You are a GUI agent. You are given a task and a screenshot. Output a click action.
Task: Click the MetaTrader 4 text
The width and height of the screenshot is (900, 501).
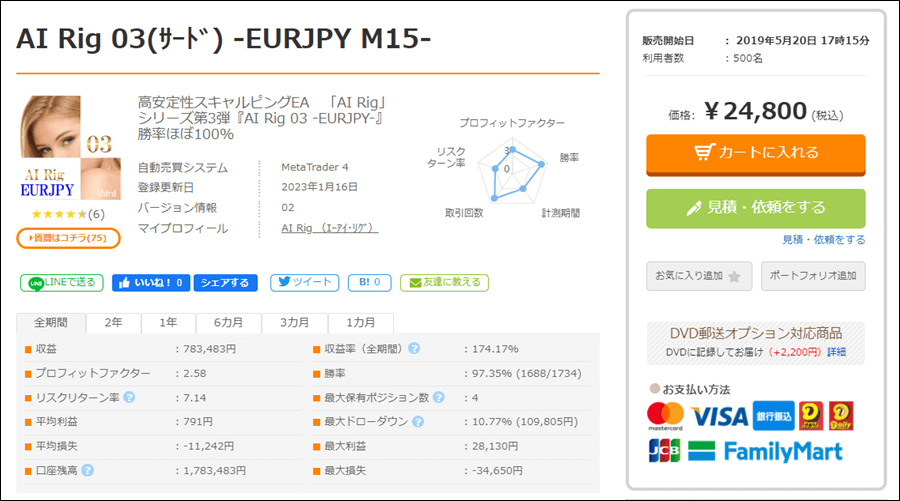[x=315, y=167]
